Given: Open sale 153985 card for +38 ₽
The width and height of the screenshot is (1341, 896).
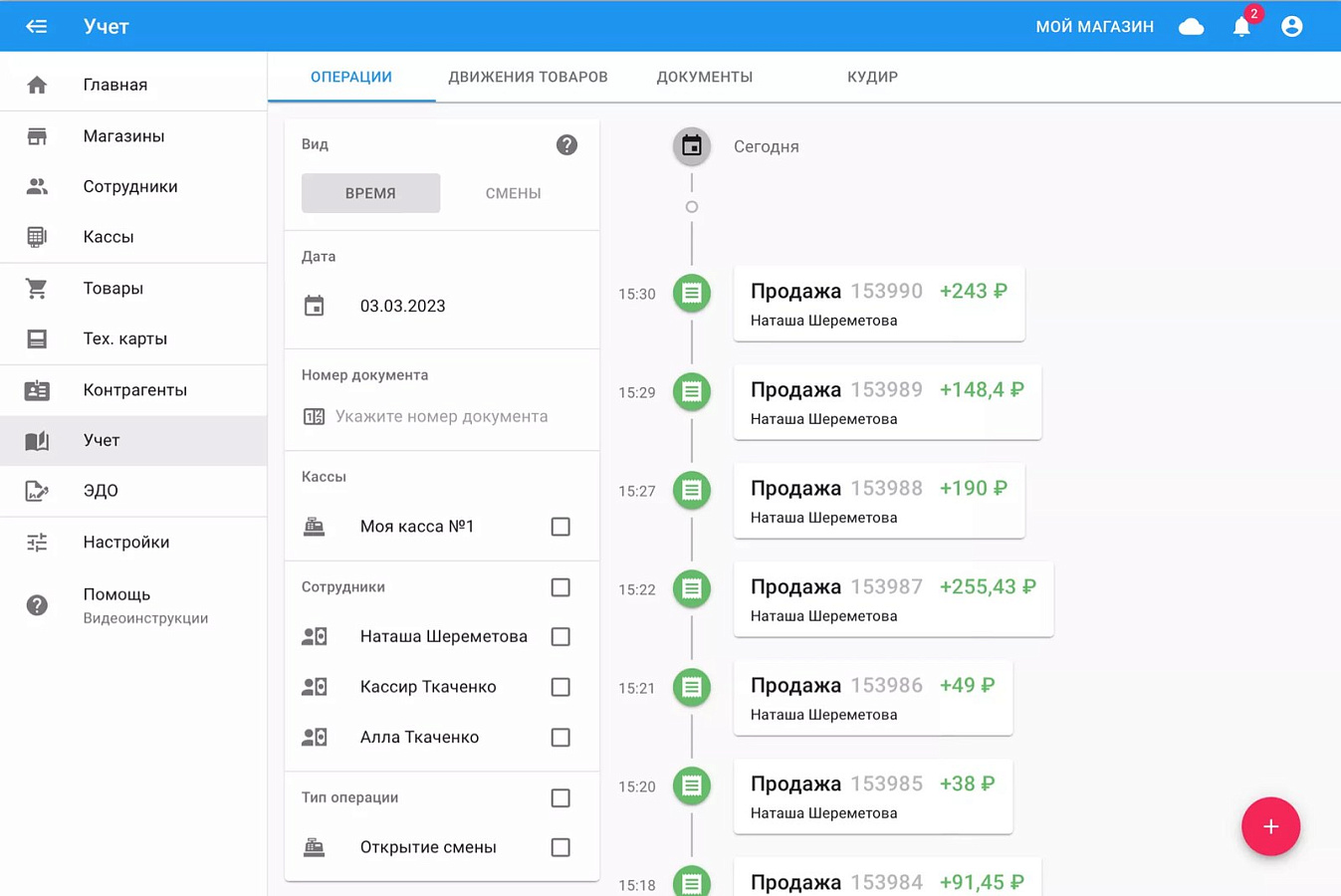Looking at the screenshot, I should click(x=873, y=796).
